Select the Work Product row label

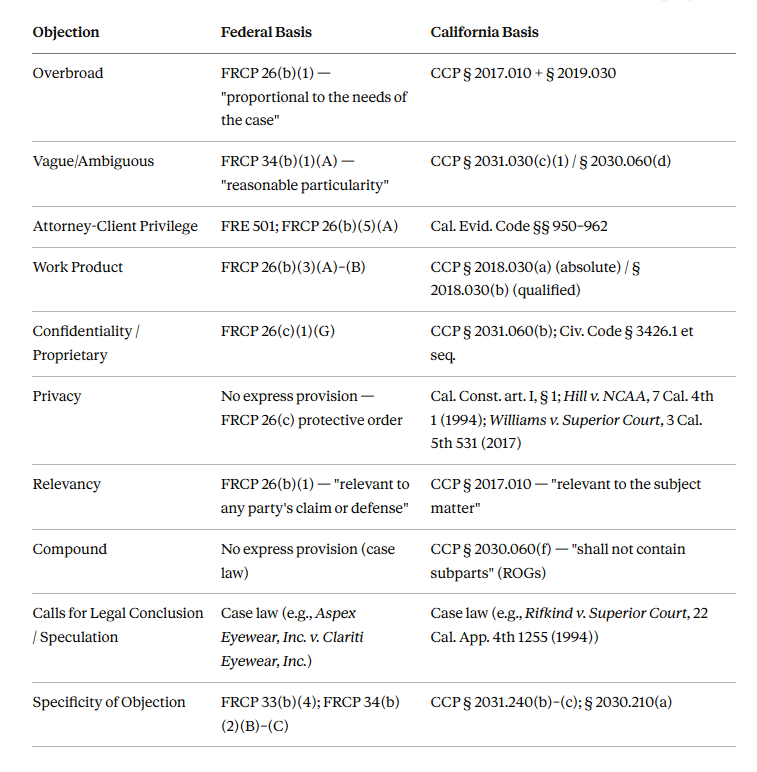click(x=78, y=267)
